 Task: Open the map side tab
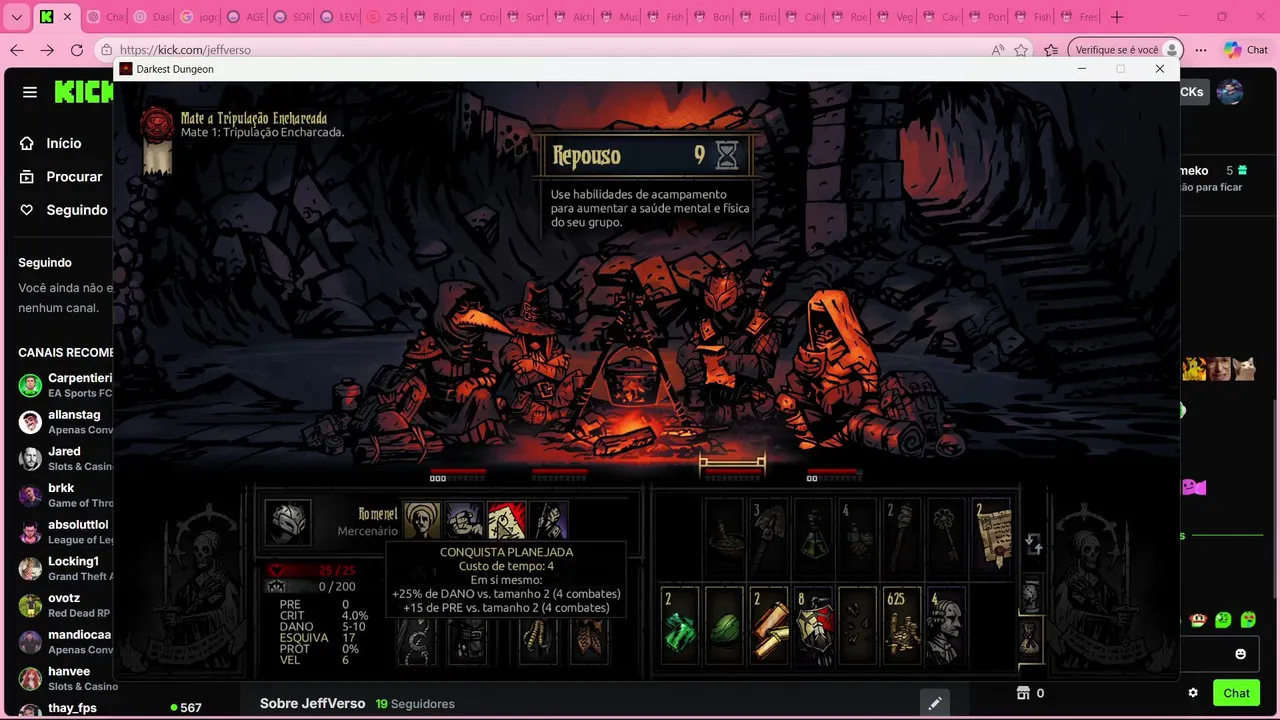pos(1030,595)
